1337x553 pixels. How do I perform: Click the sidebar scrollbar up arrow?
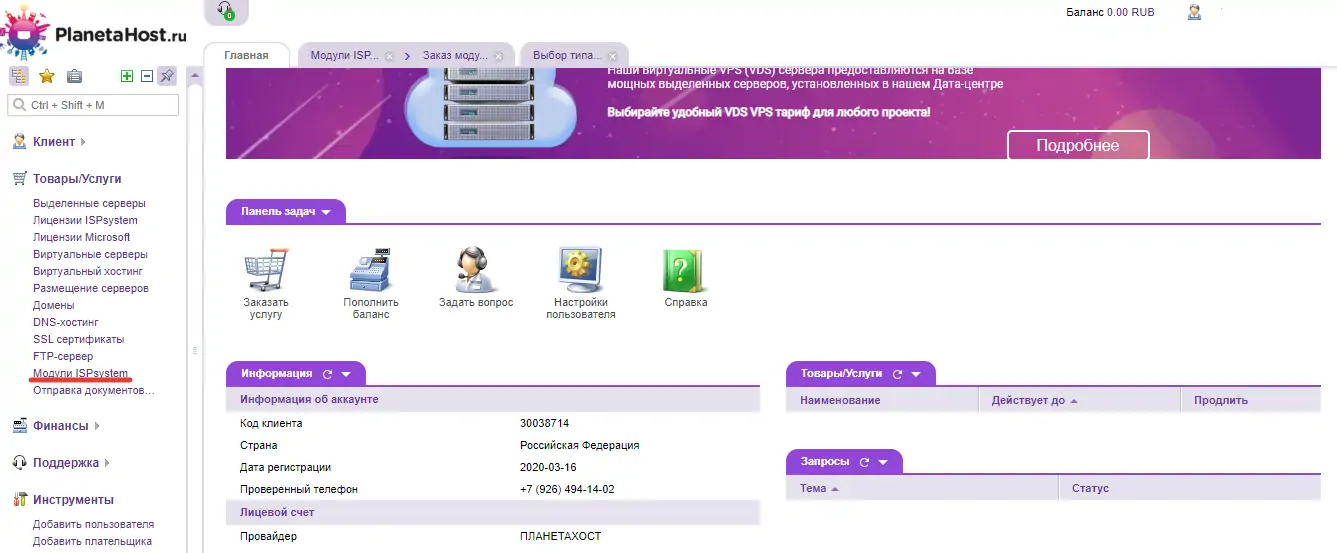(x=195, y=76)
